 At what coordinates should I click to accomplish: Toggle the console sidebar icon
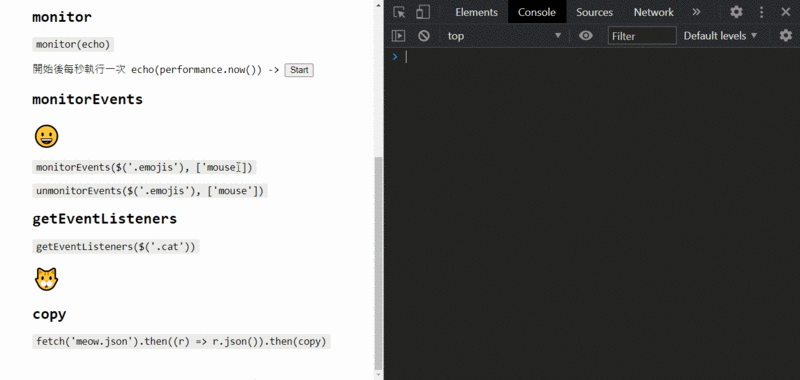click(398, 36)
